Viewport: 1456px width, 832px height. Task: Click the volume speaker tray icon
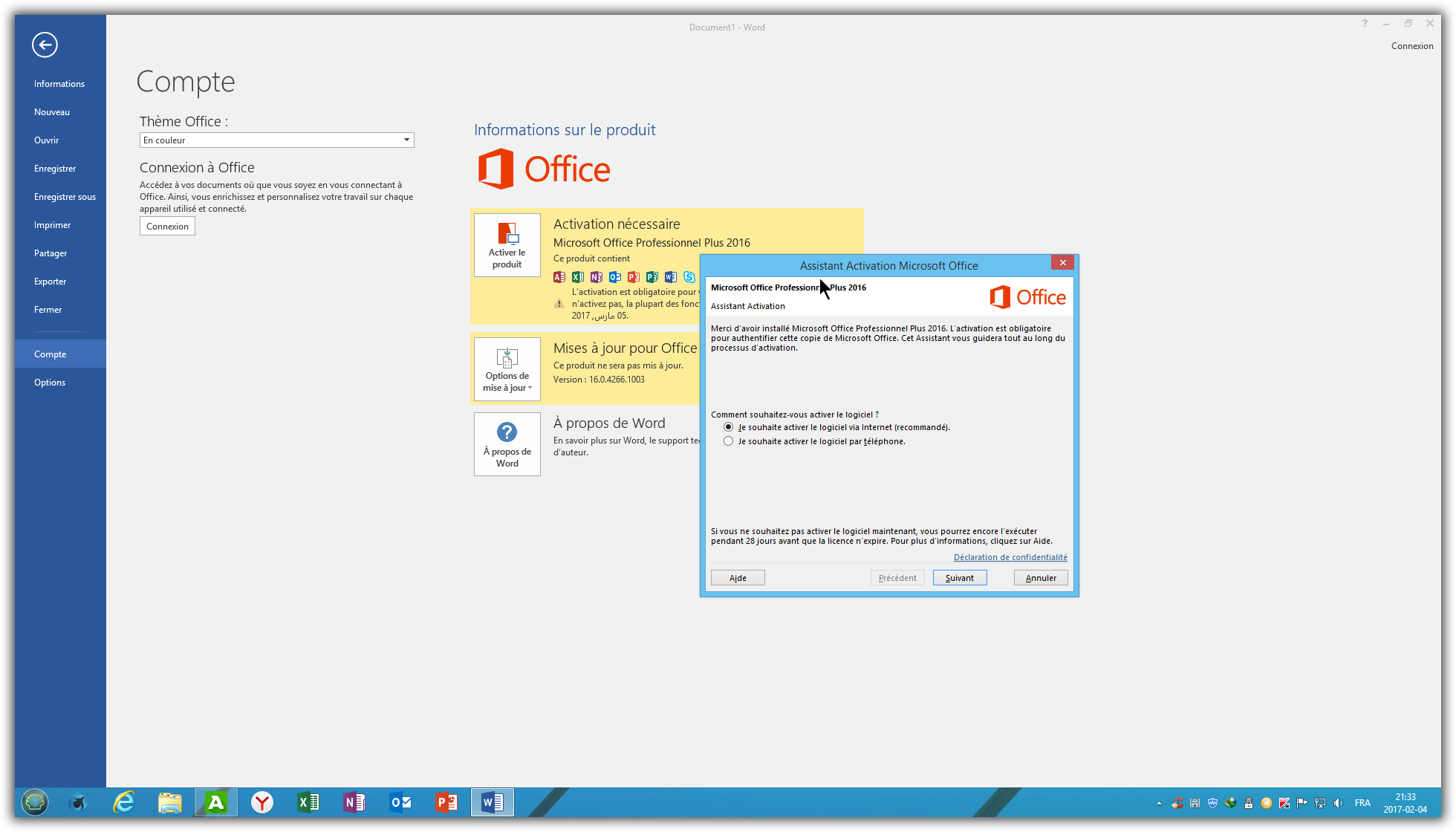coord(1338,803)
